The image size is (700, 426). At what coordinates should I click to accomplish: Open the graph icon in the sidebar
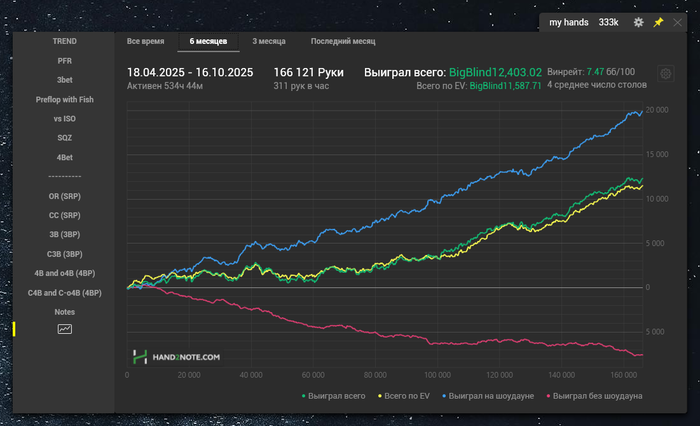(65, 329)
